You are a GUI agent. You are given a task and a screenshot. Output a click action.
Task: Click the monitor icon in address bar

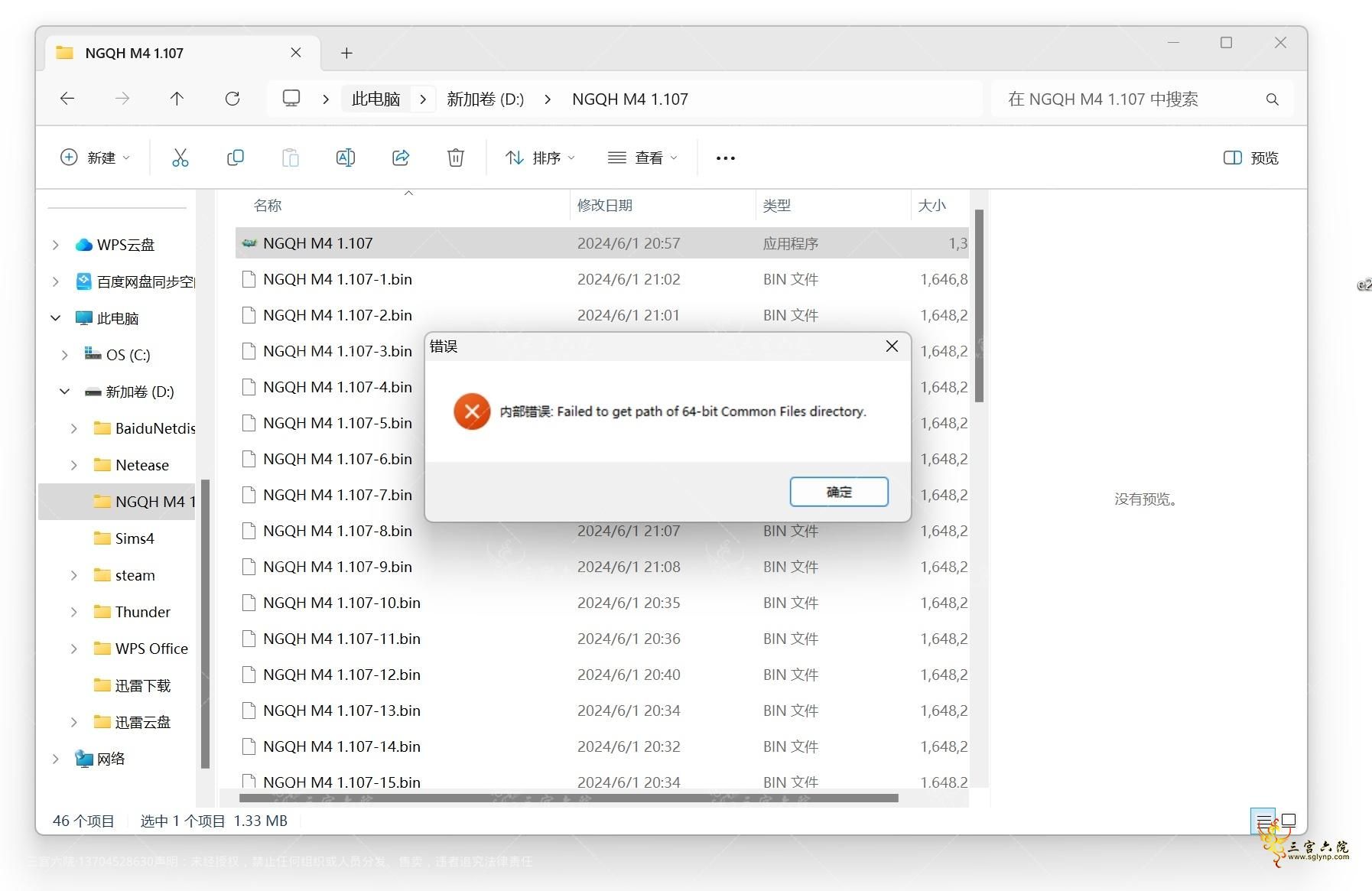click(x=291, y=99)
